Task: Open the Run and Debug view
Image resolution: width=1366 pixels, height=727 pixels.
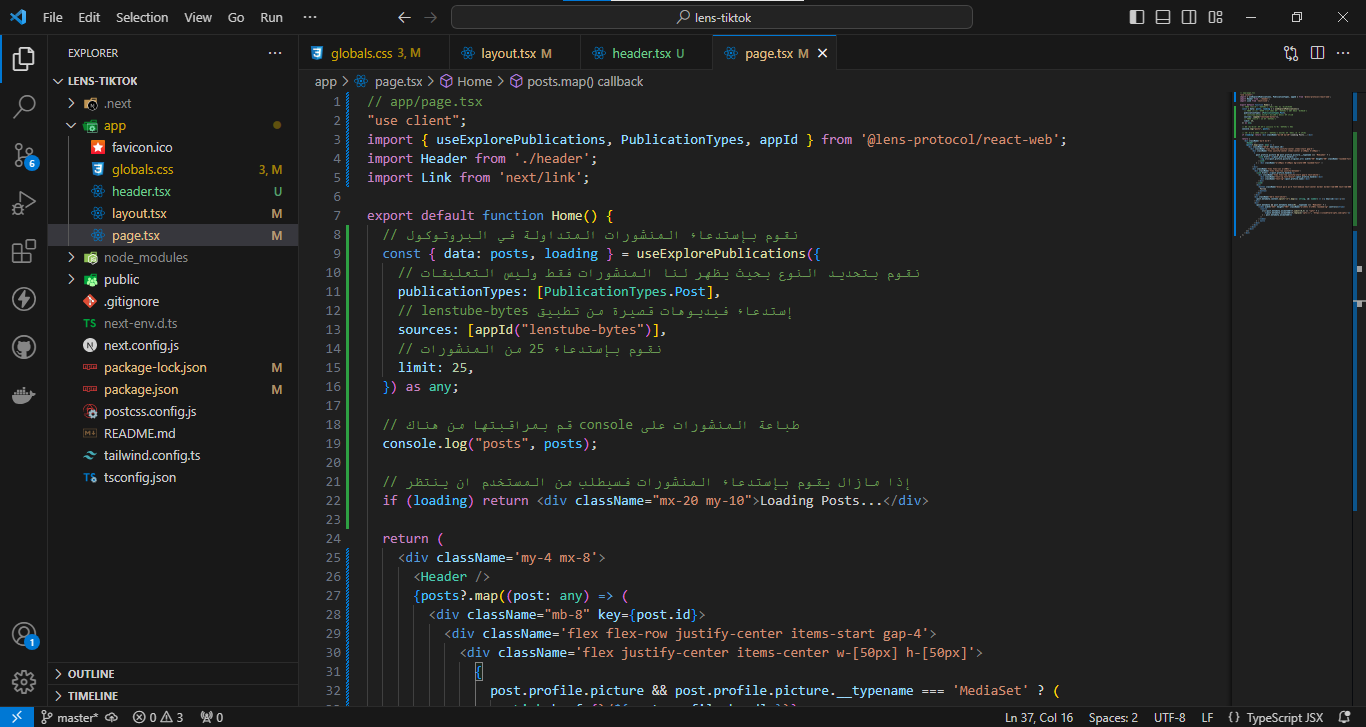Action: [x=24, y=203]
